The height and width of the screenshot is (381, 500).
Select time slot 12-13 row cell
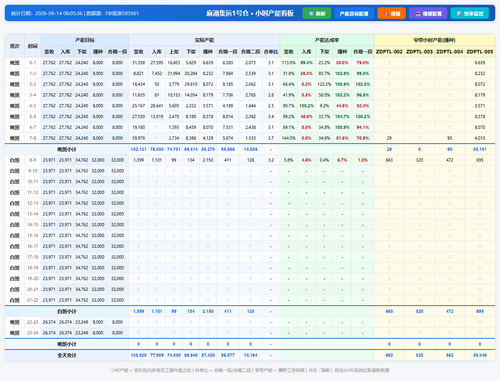click(x=33, y=203)
